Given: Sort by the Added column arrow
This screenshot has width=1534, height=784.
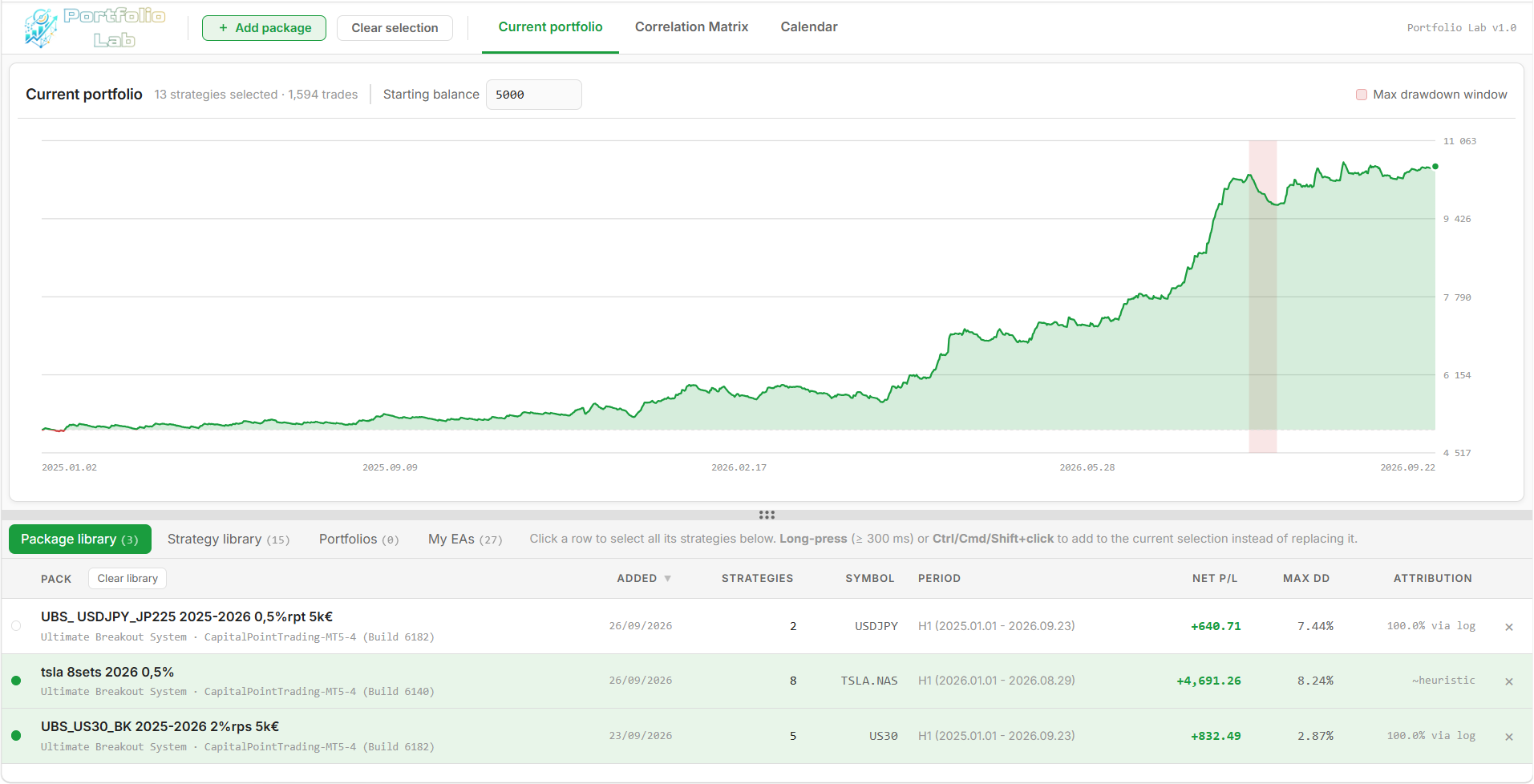Looking at the screenshot, I should pos(667,579).
